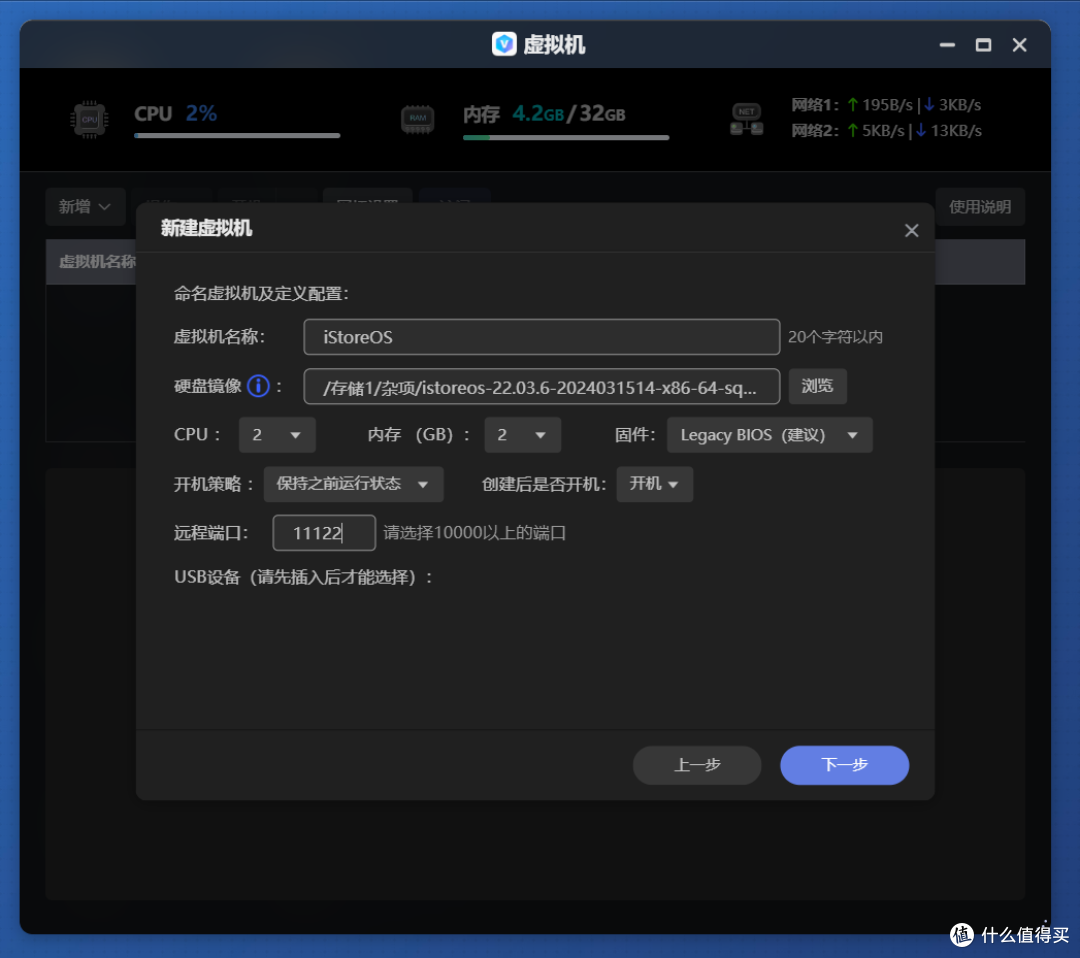
Task: Click the '20个字符以内' hint text
Action: [835, 337]
